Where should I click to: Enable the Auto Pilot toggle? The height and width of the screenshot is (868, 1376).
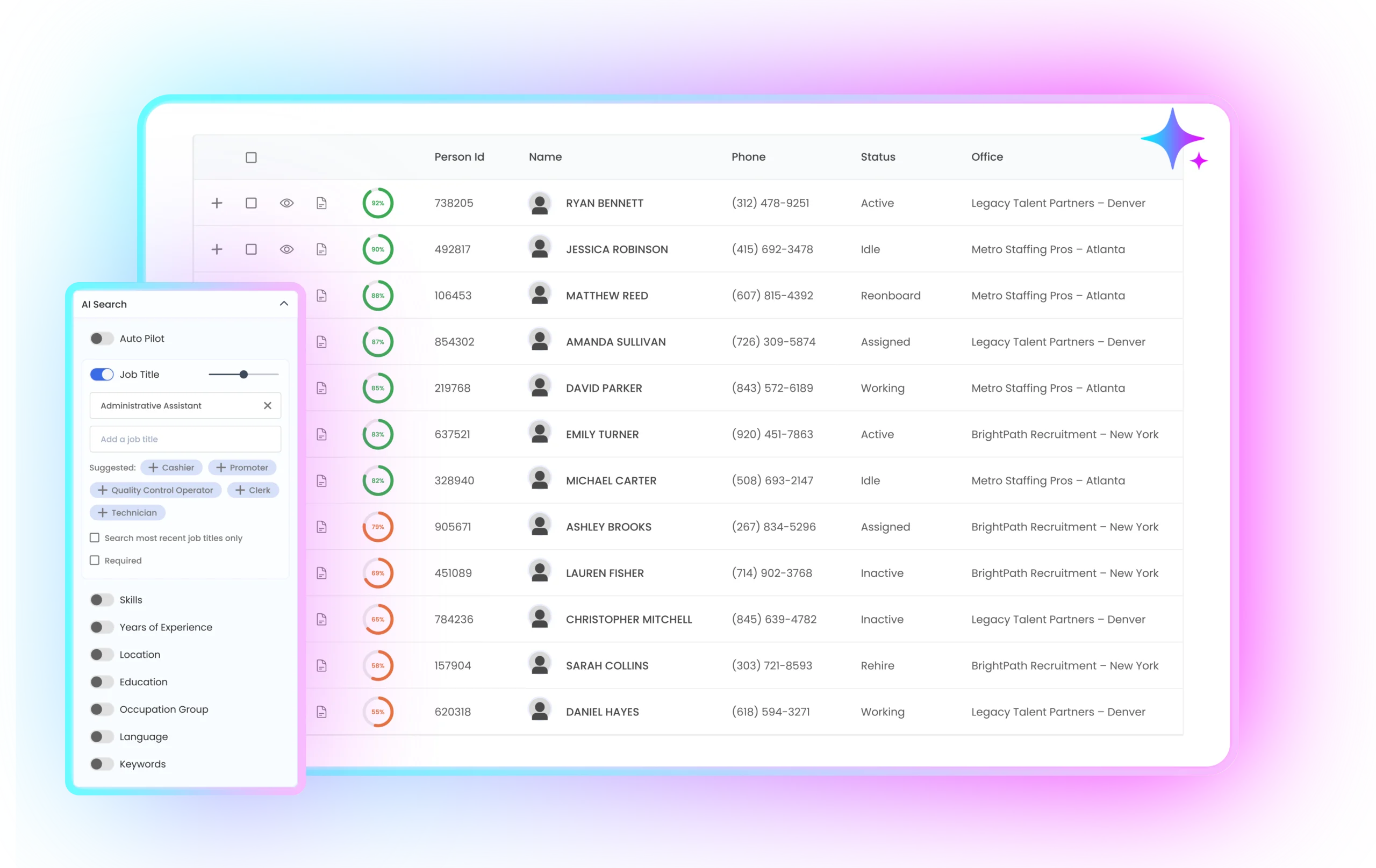tap(102, 338)
